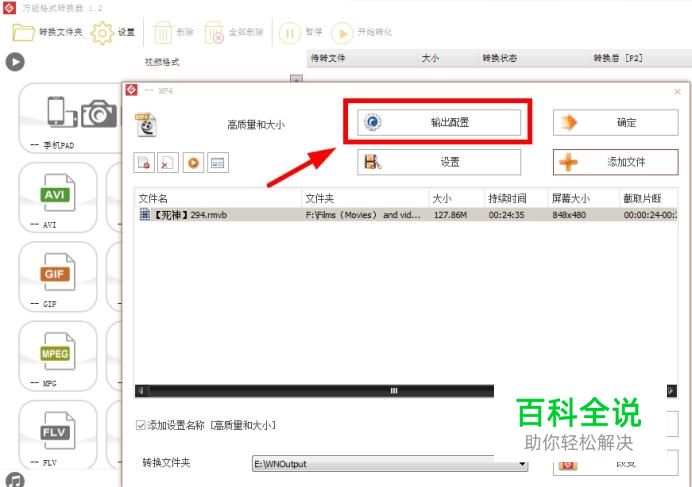Screen dimensions: 692x487
Task: Click the left arrow of horizontal scrollbar
Action: point(141,391)
